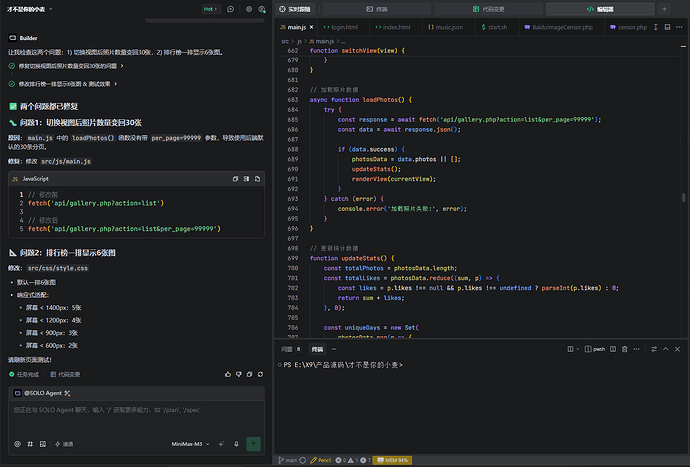This screenshot has height=467, width=690.
Task: Click the code changes link below the response
Action: tap(65, 375)
